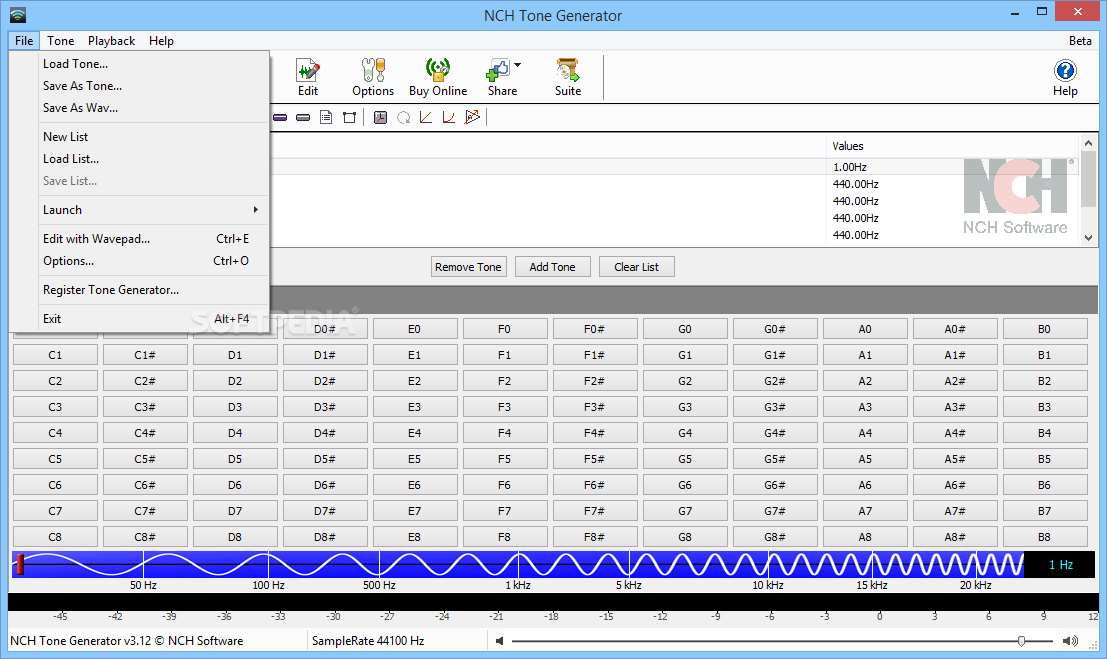Select Edit with Wavepad... menu entry
This screenshot has height=659, width=1107.
[x=152, y=239]
